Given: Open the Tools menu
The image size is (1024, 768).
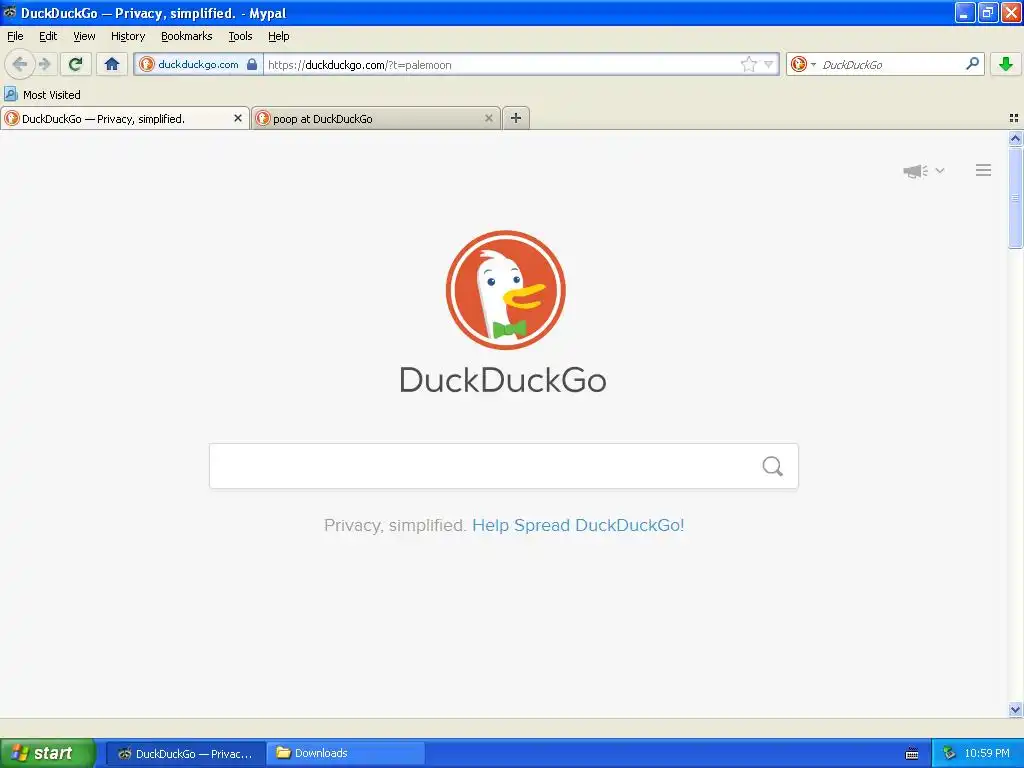Looking at the screenshot, I should coord(240,36).
